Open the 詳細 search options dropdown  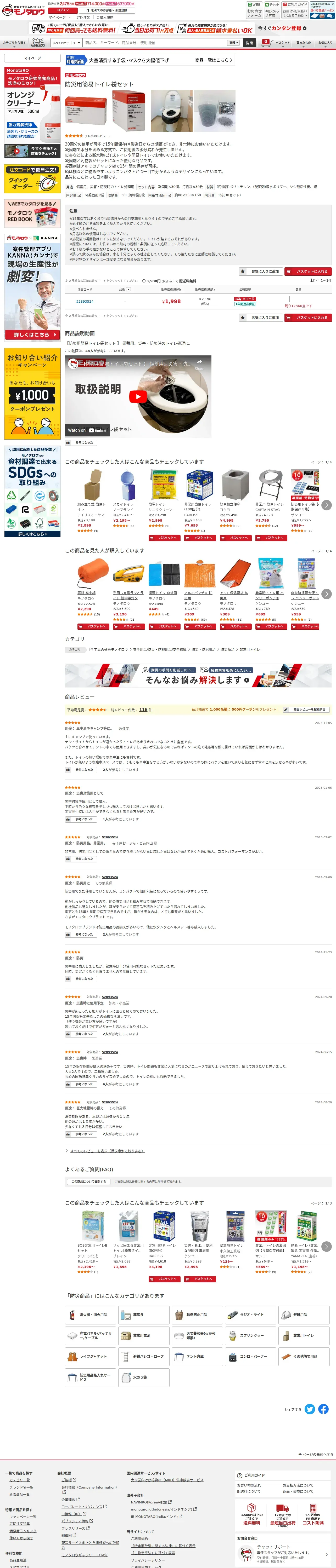(234, 43)
